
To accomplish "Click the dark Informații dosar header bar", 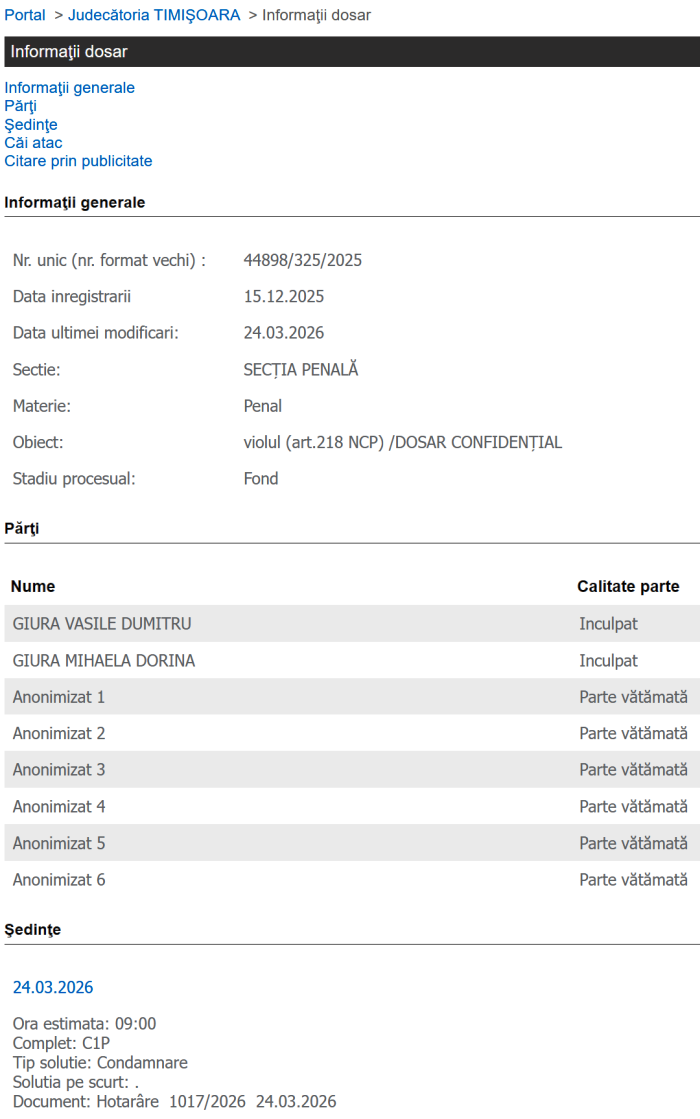I will [350, 52].
